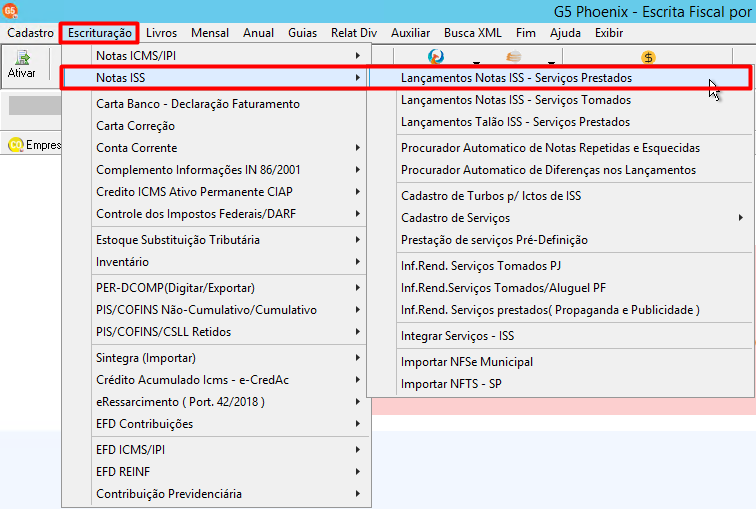Open the Ajuda menu
The image size is (756, 509).
tap(565, 33)
